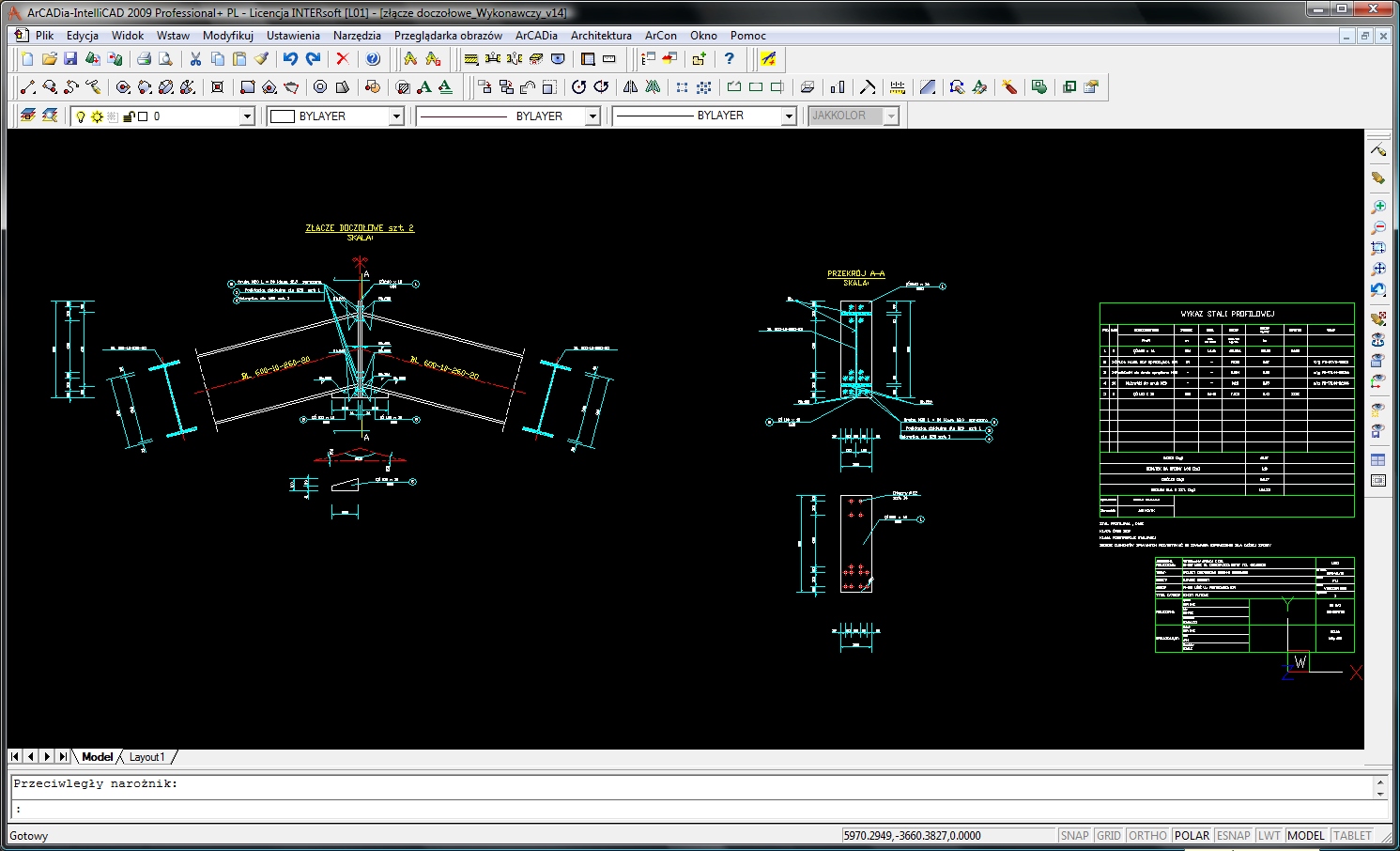Open the BYLAYER linetype dropdown

tap(592, 116)
